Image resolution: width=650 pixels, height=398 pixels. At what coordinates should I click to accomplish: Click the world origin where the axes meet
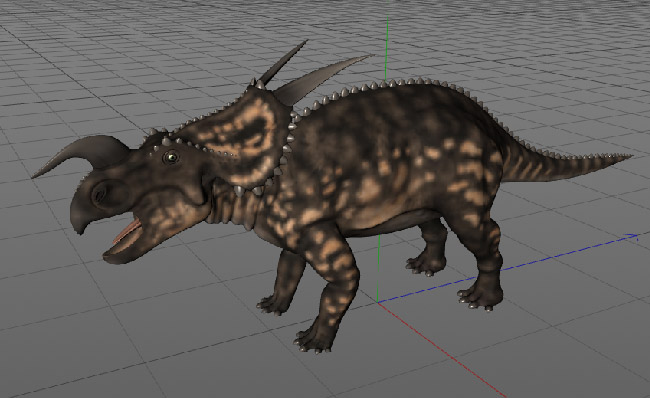coord(378,302)
